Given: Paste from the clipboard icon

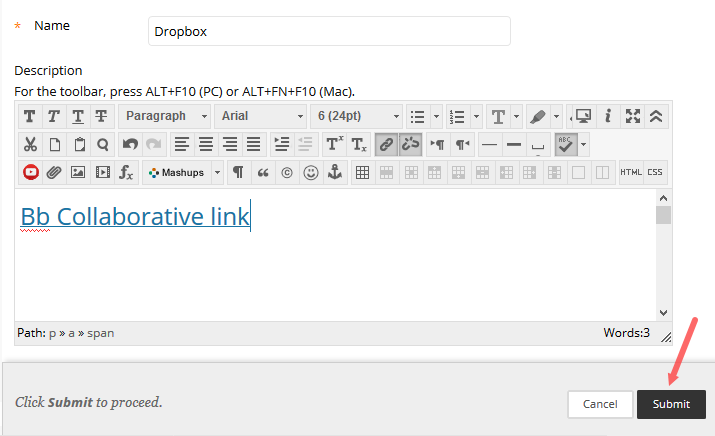Looking at the screenshot, I should coord(78,145).
